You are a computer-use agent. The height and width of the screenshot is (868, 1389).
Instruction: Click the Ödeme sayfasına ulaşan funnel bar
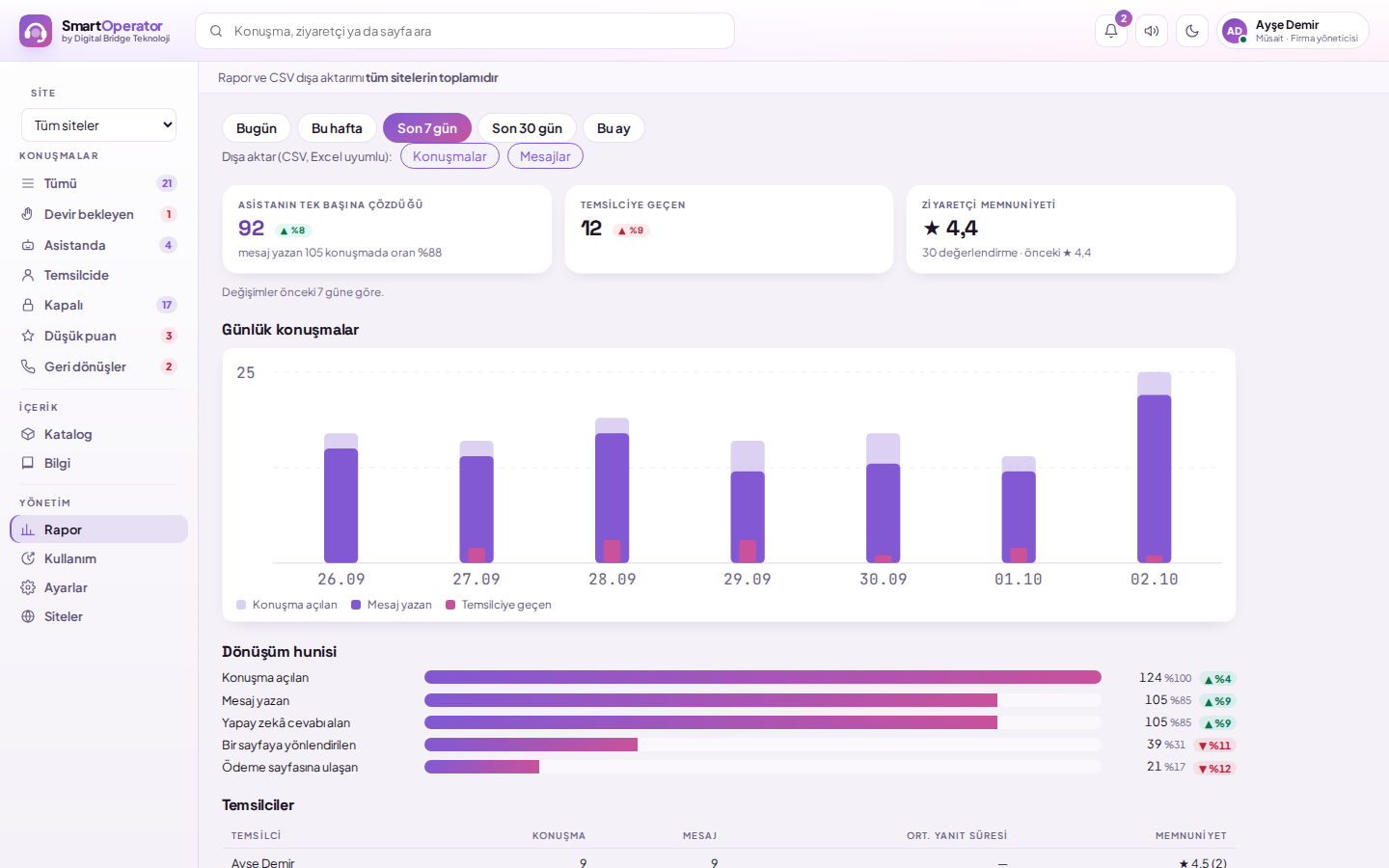tap(763, 767)
